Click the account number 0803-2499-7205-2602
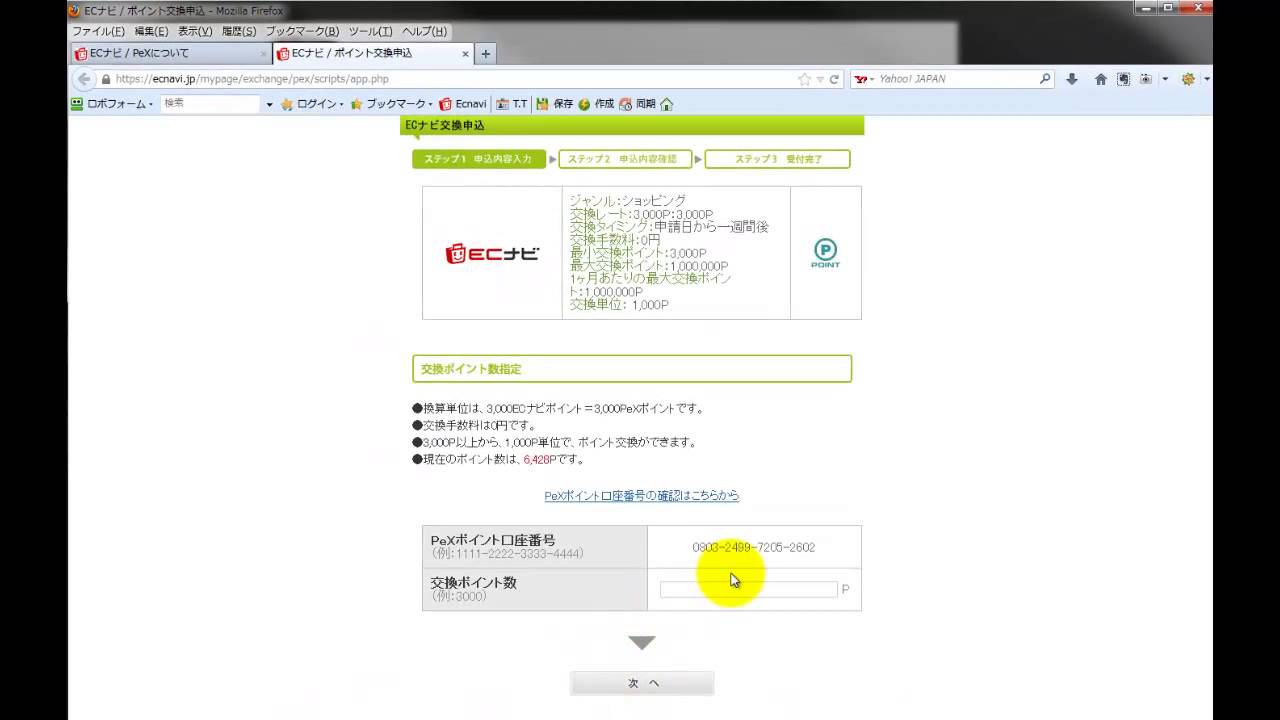Viewport: 1280px width, 720px height. coord(754,548)
